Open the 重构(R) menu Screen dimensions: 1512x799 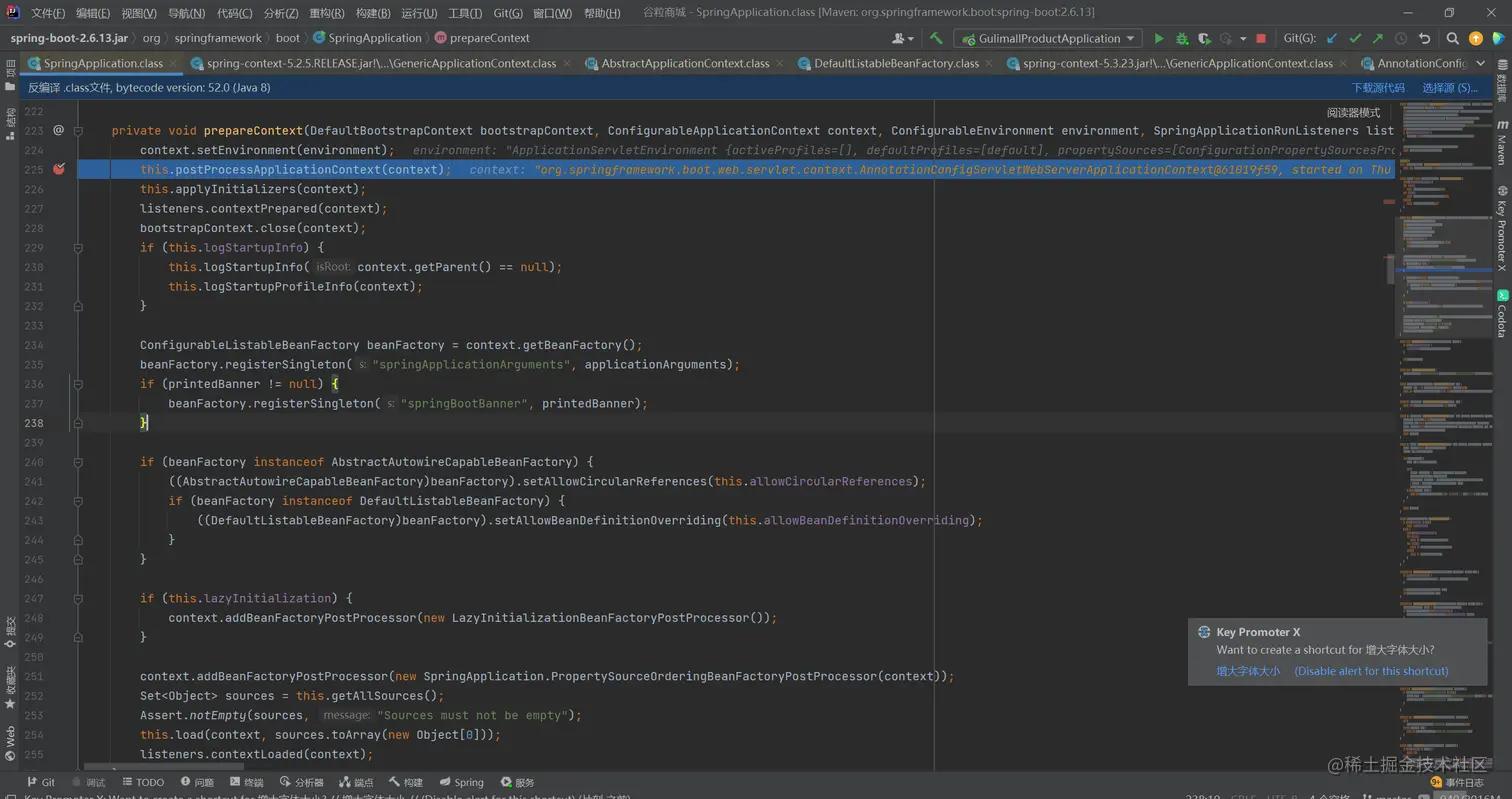(x=326, y=13)
